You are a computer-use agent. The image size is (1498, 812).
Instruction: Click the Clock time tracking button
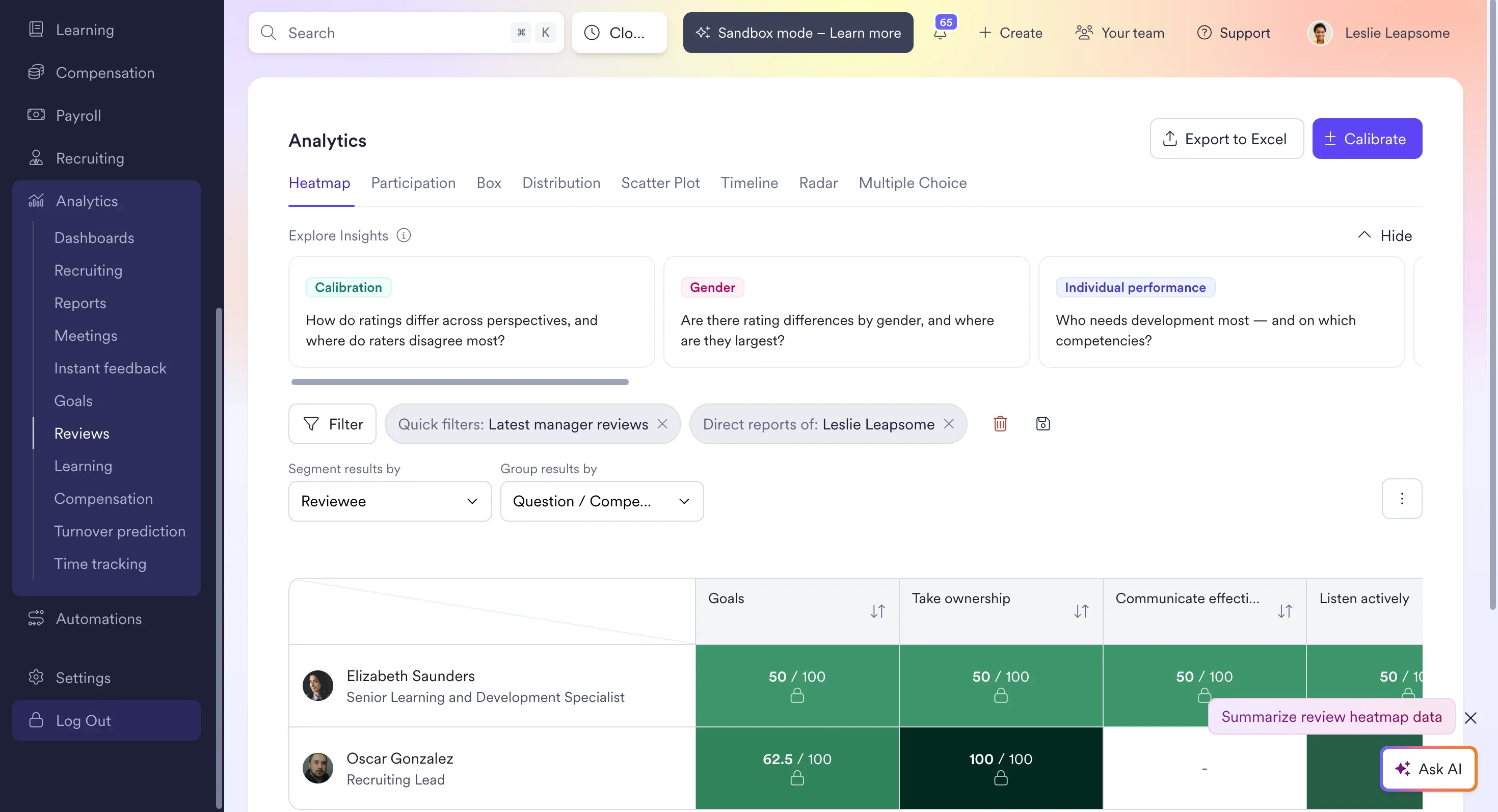pos(619,33)
